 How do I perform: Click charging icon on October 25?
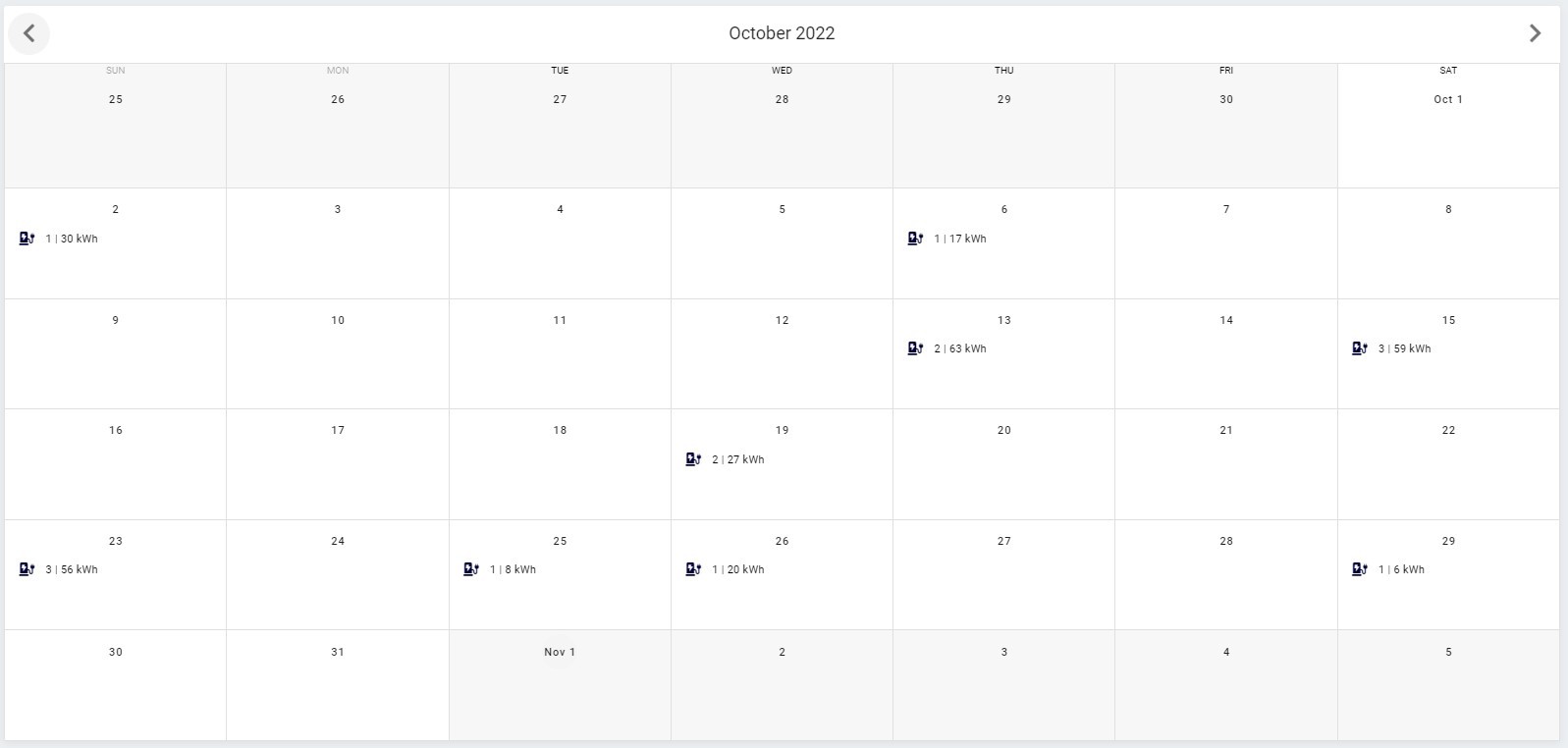tap(471, 569)
